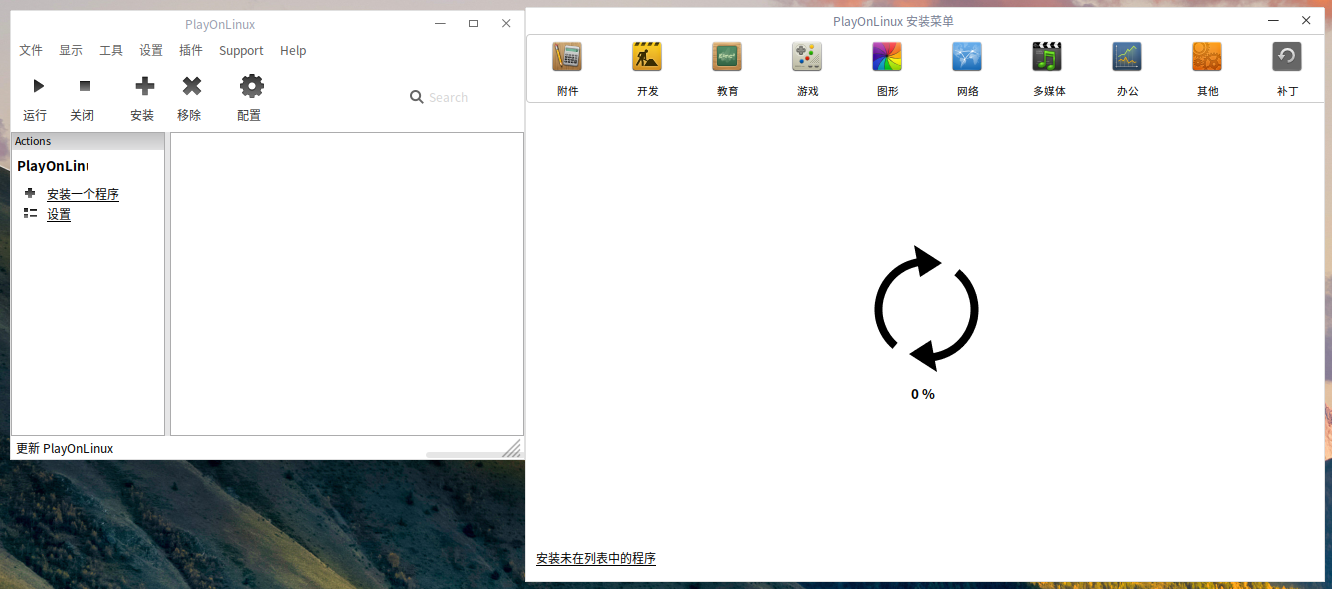Click the plus icon beside 安装一个程序

click(30, 192)
